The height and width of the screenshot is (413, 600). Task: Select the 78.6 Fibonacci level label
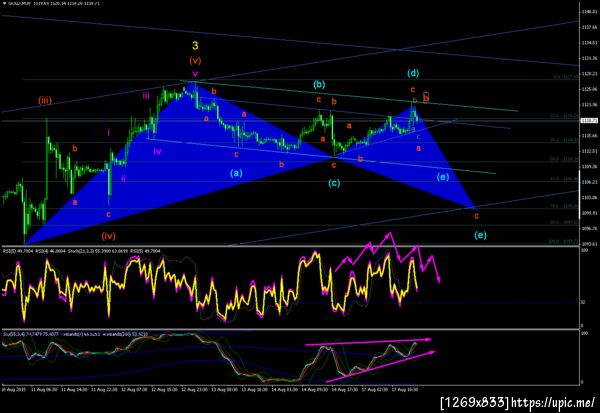[x=564, y=206]
